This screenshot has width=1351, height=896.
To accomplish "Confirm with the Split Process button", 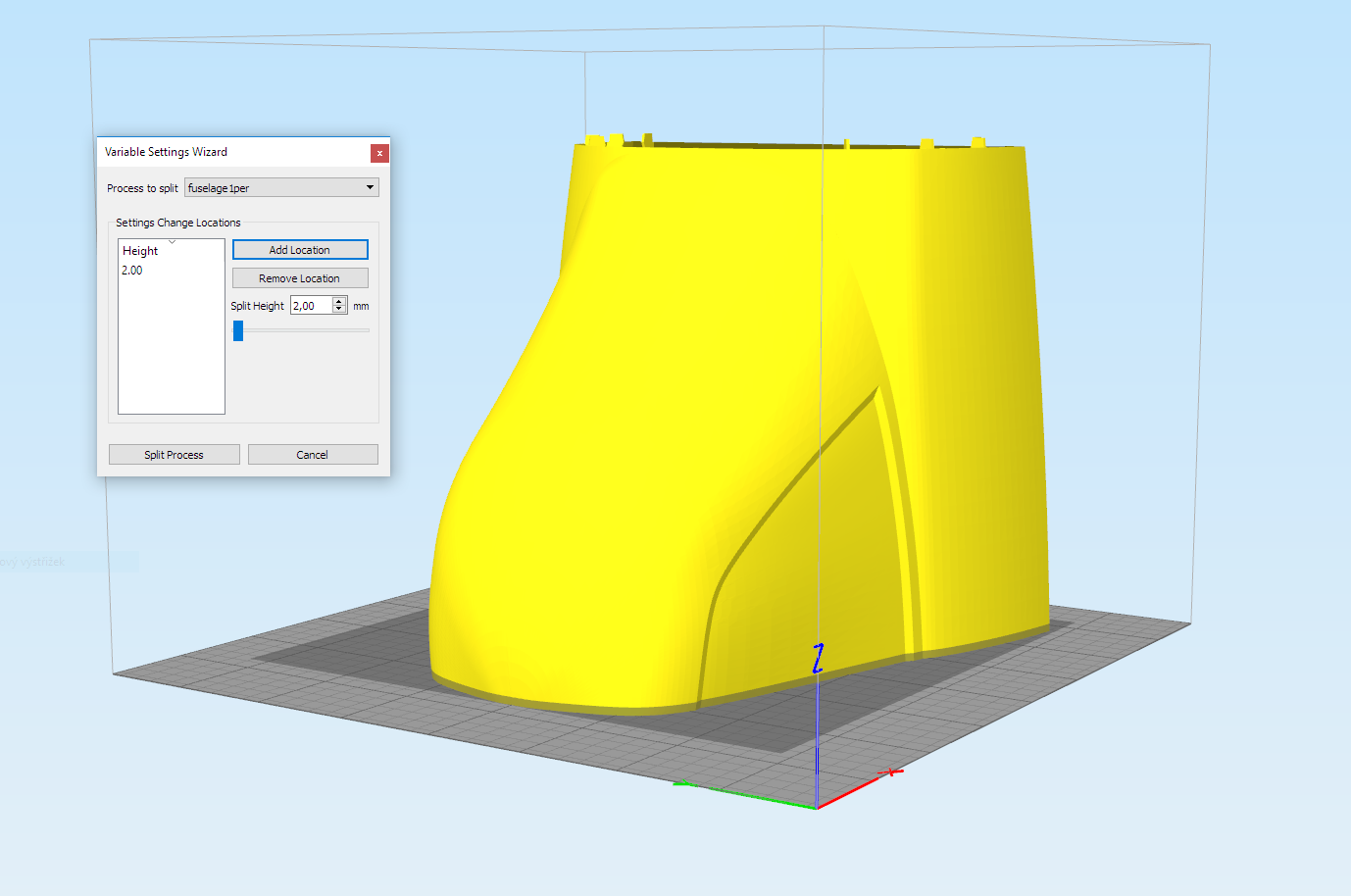I will 174,455.
